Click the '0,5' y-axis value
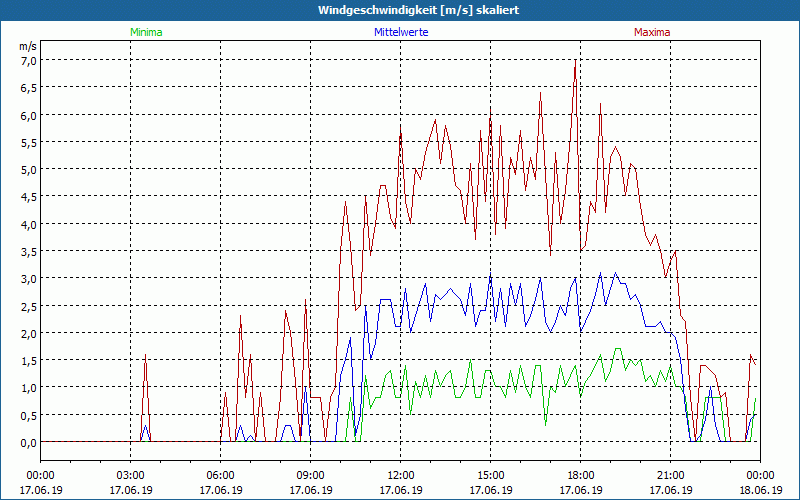Viewport: 800px width, 500px height. [x=29, y=415]
